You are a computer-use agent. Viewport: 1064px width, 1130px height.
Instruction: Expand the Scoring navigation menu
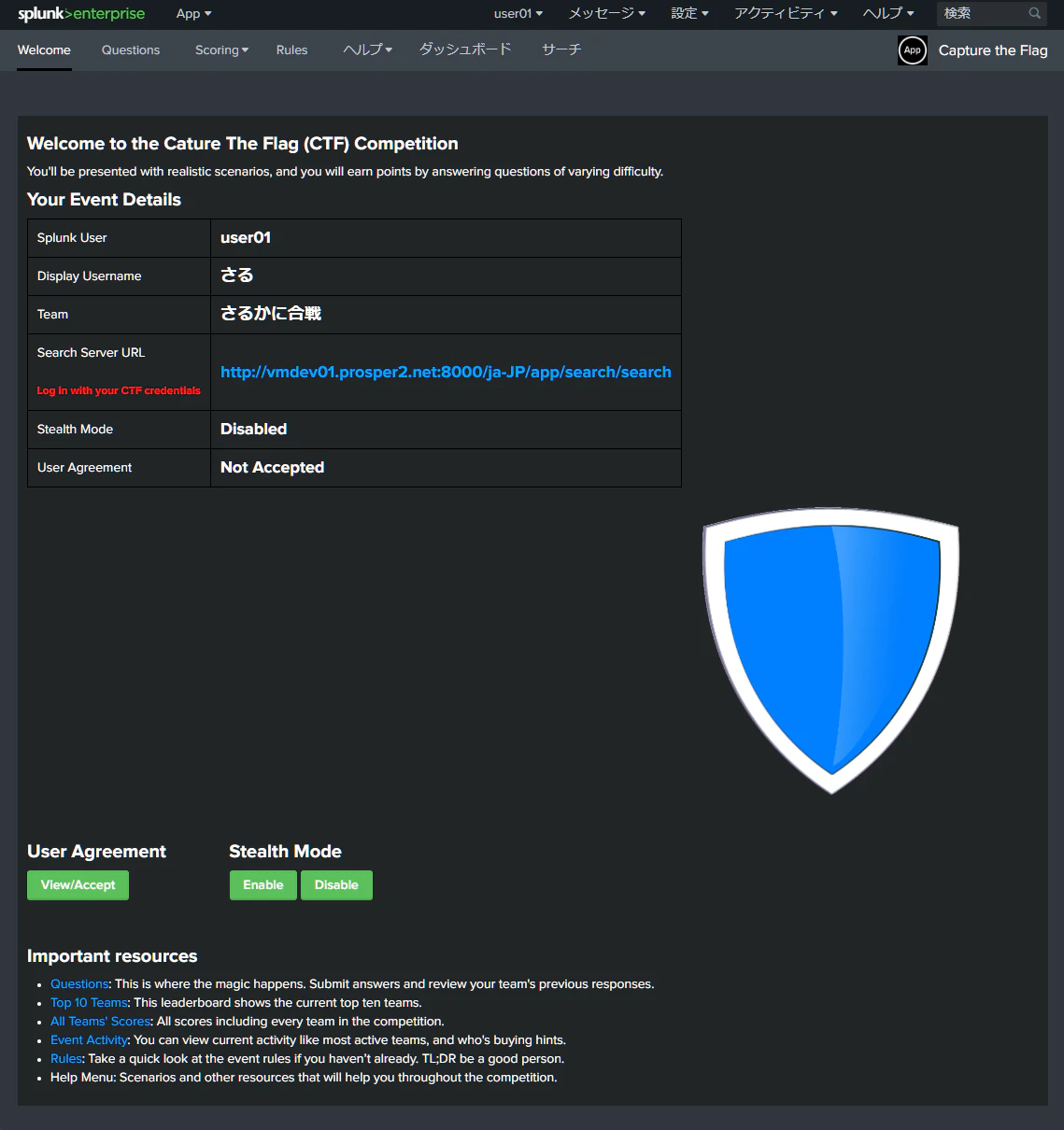coord(222,50)
